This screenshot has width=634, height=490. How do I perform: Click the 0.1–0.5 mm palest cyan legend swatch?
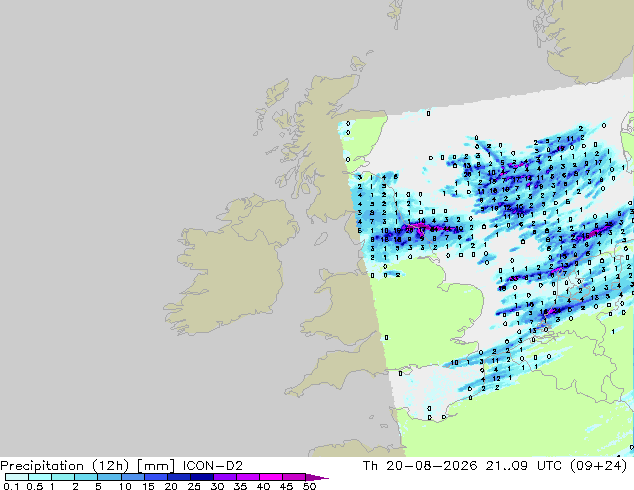(x=17, y=477)
